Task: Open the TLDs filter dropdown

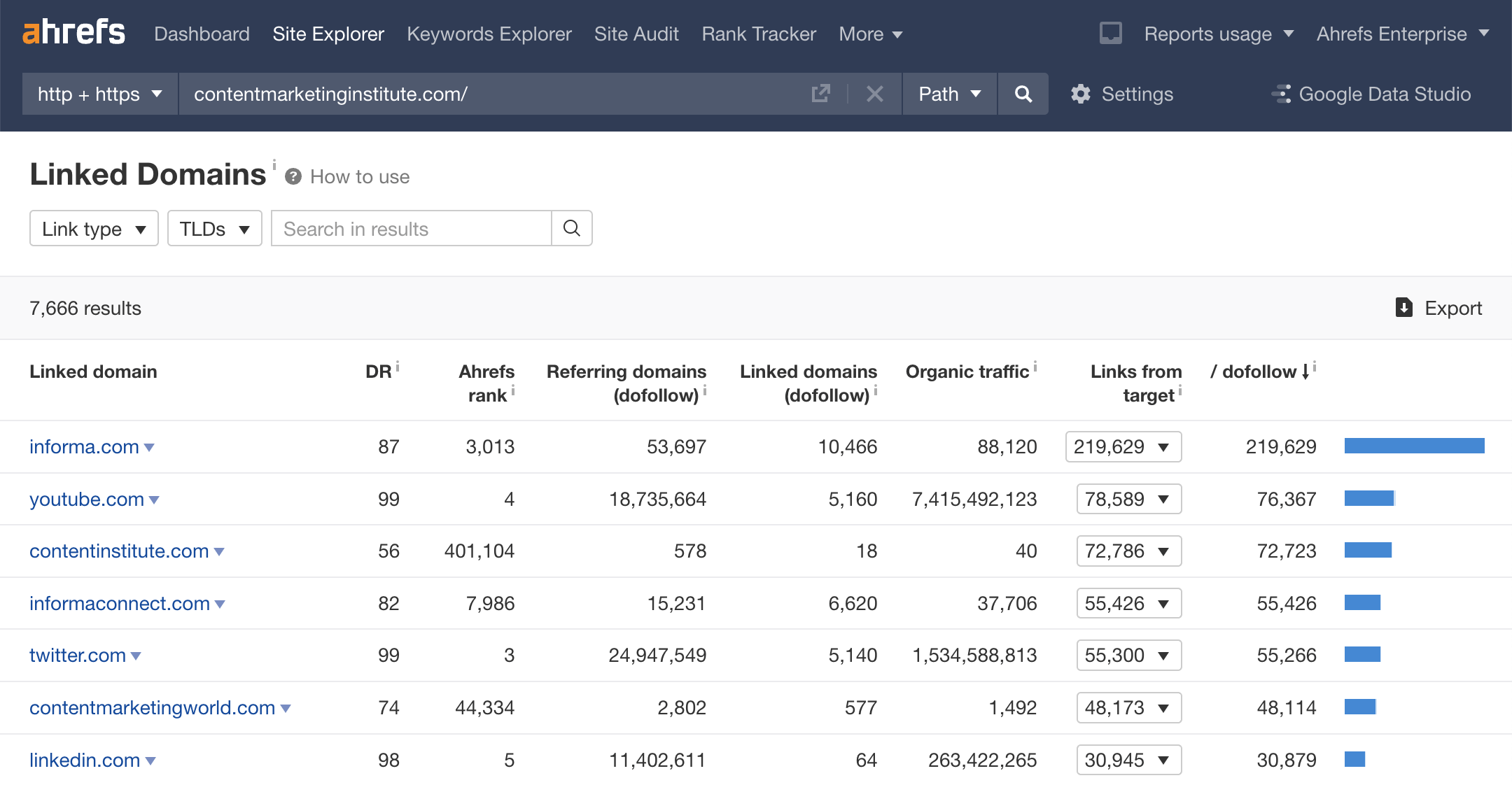Action: pyautogui.click(x=214, y=228)
